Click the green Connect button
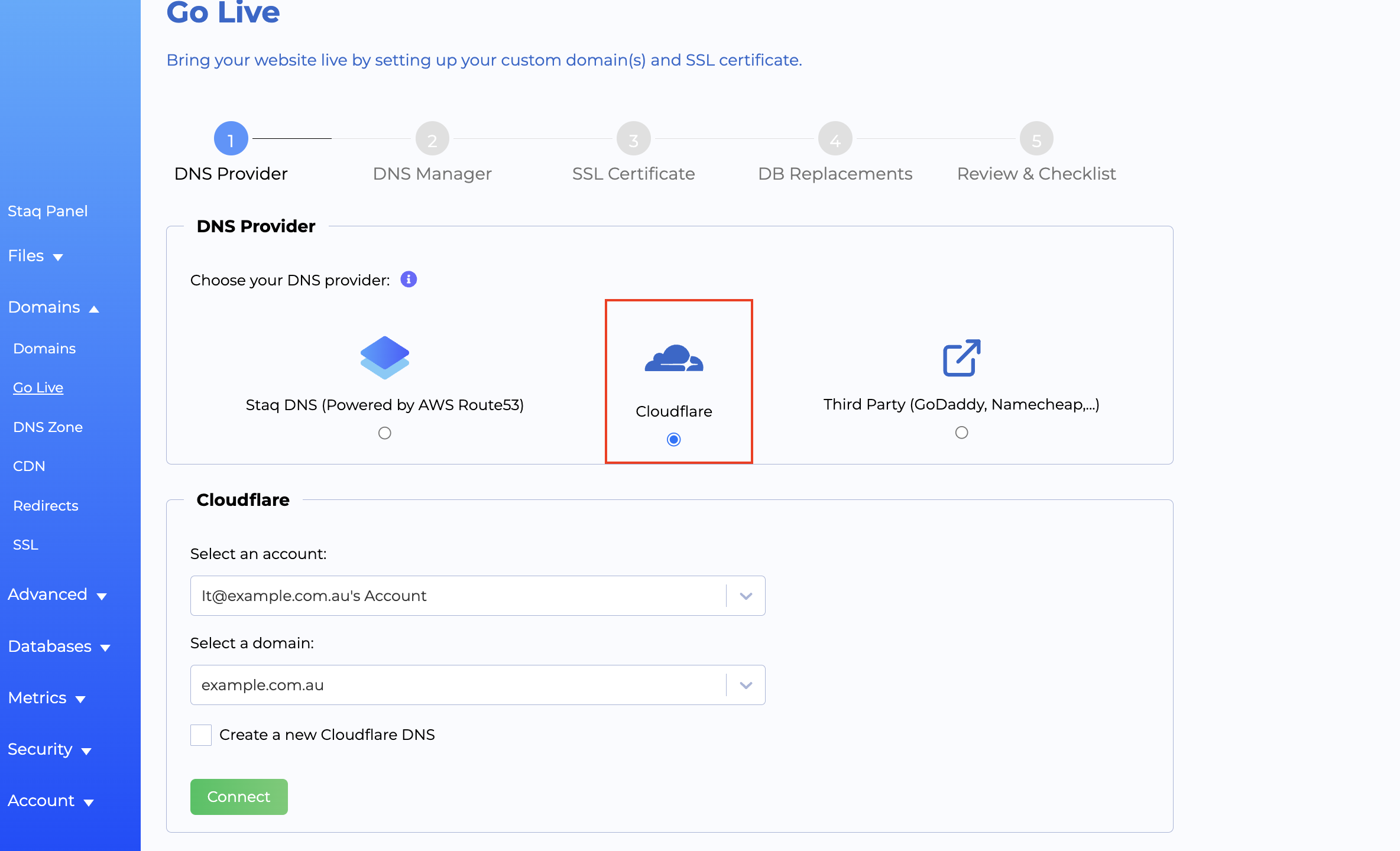Screen dimensions: 1400x851 coord(239,797)
